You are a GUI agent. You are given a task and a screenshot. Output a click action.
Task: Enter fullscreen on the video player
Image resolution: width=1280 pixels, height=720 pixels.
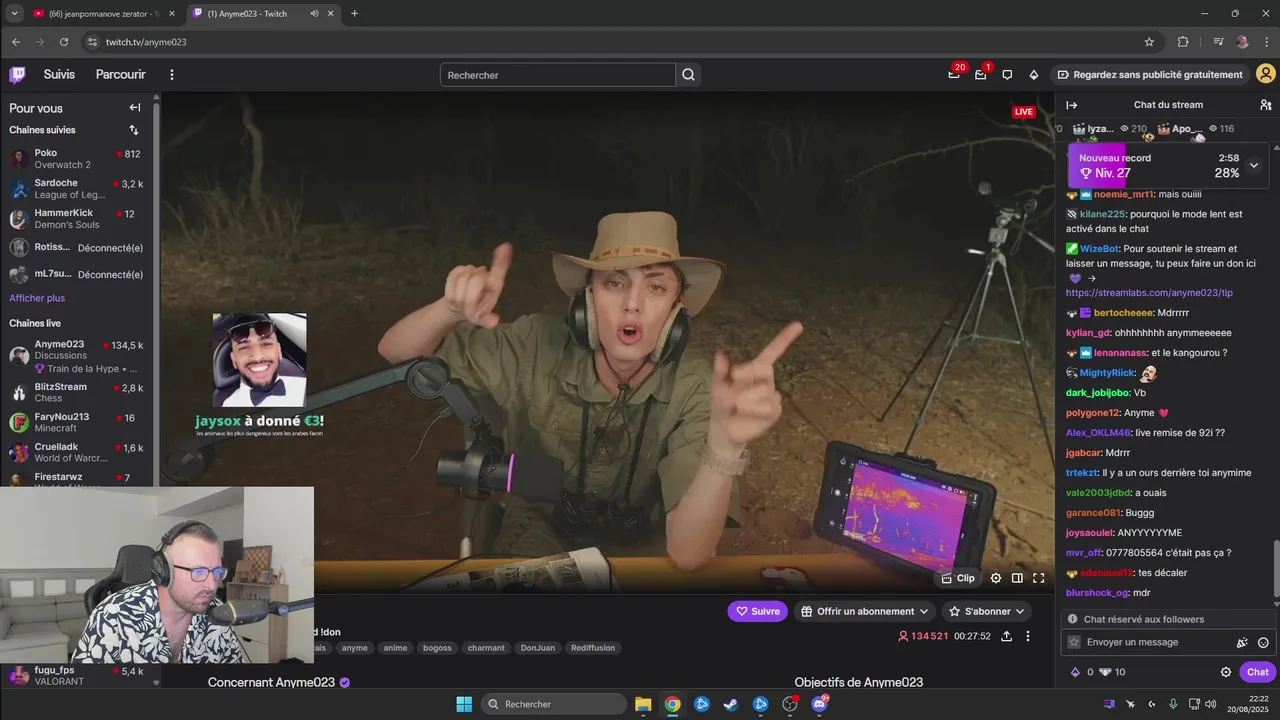[1038, 578]
